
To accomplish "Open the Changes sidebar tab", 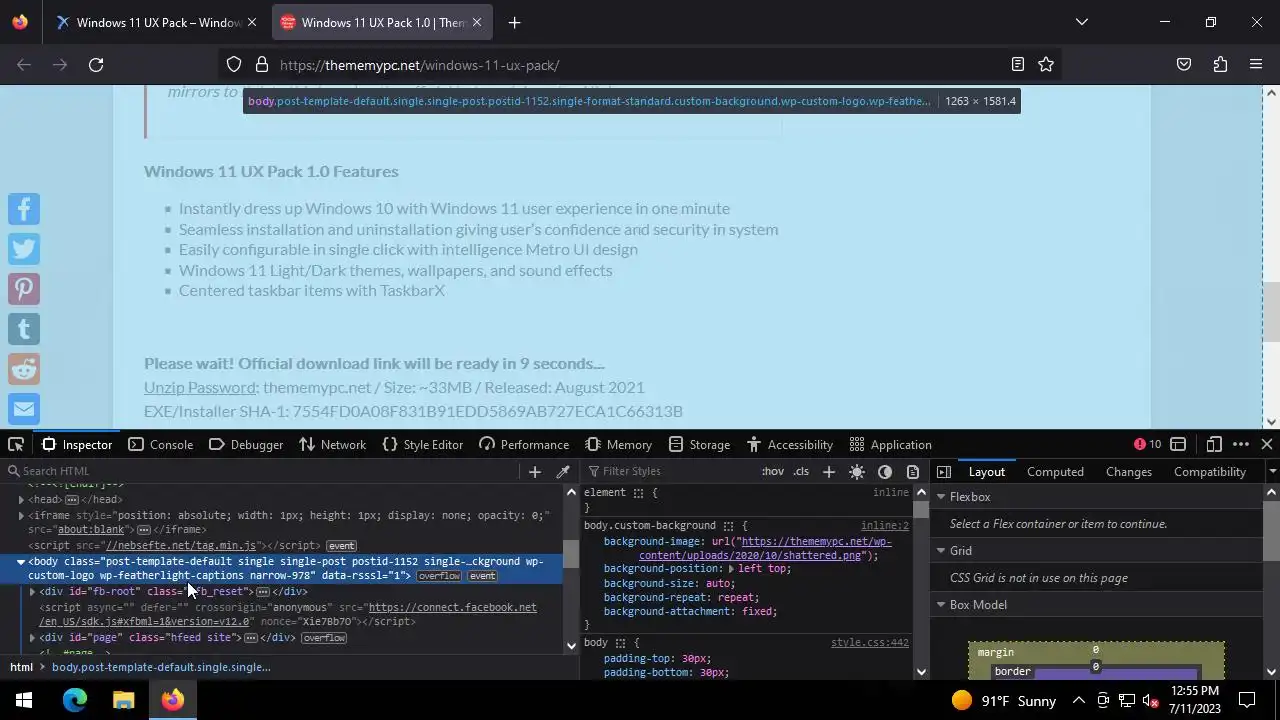I will (1129, 471).
